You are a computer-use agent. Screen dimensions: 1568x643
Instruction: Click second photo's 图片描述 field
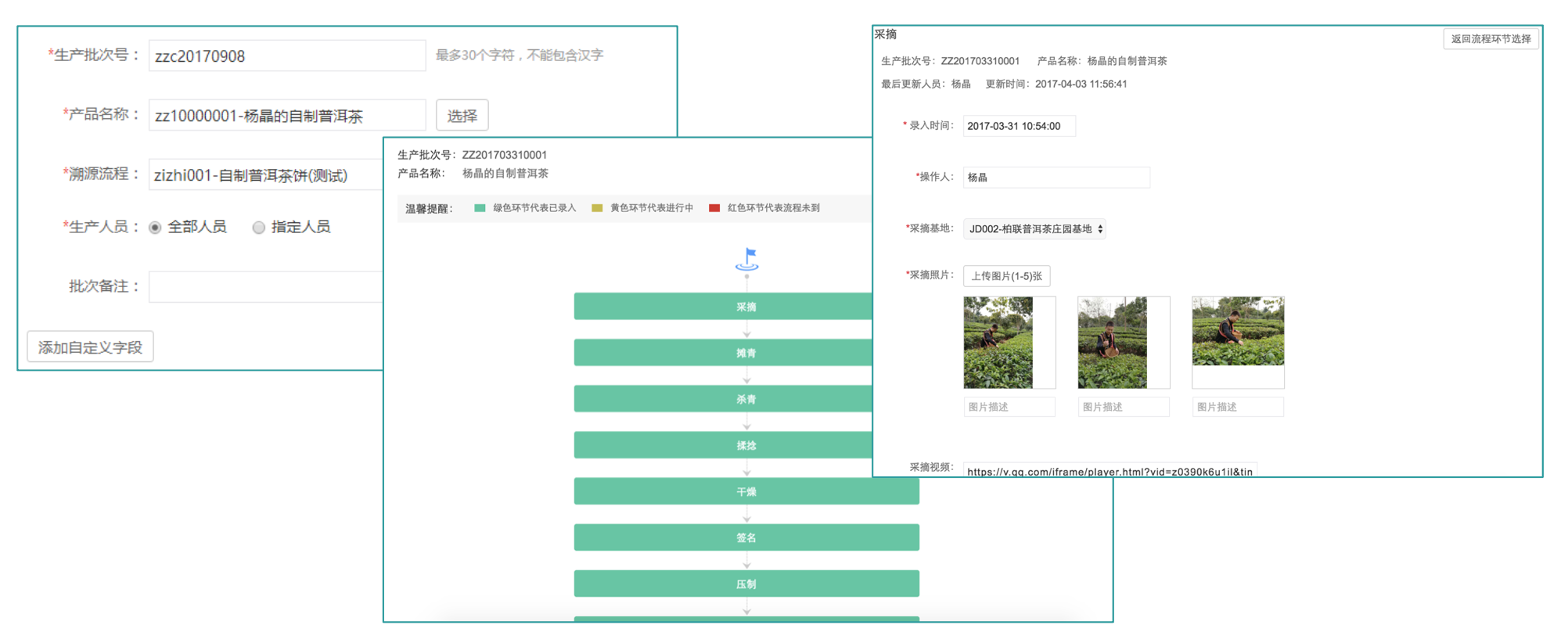[x=1123, y=407]
